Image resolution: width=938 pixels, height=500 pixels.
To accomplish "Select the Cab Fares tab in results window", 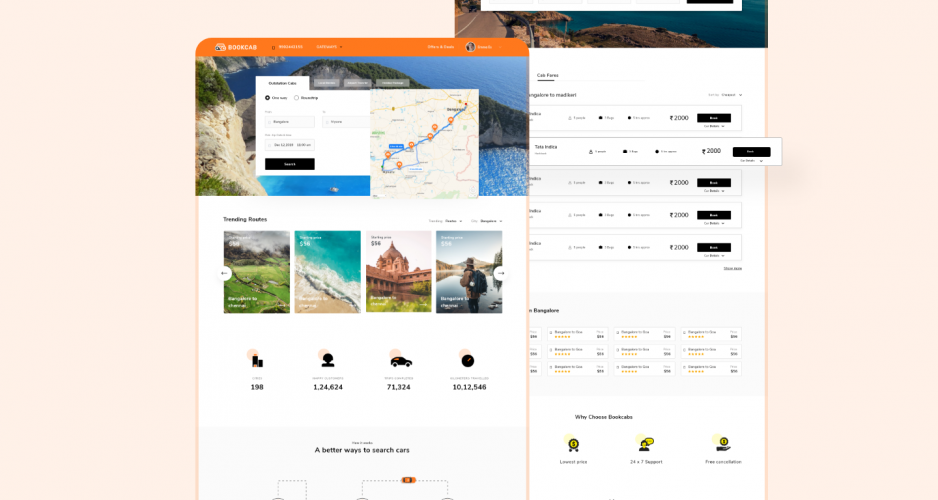I will 547,75.
